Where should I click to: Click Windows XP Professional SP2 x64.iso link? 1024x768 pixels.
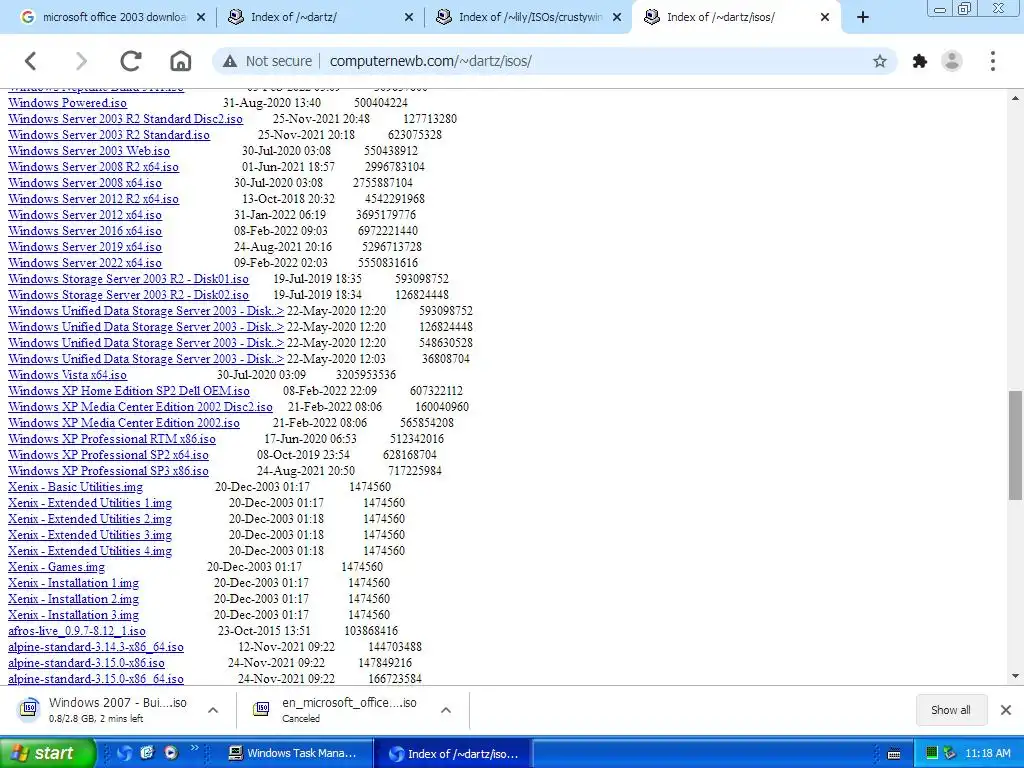[x=108, y=455]
